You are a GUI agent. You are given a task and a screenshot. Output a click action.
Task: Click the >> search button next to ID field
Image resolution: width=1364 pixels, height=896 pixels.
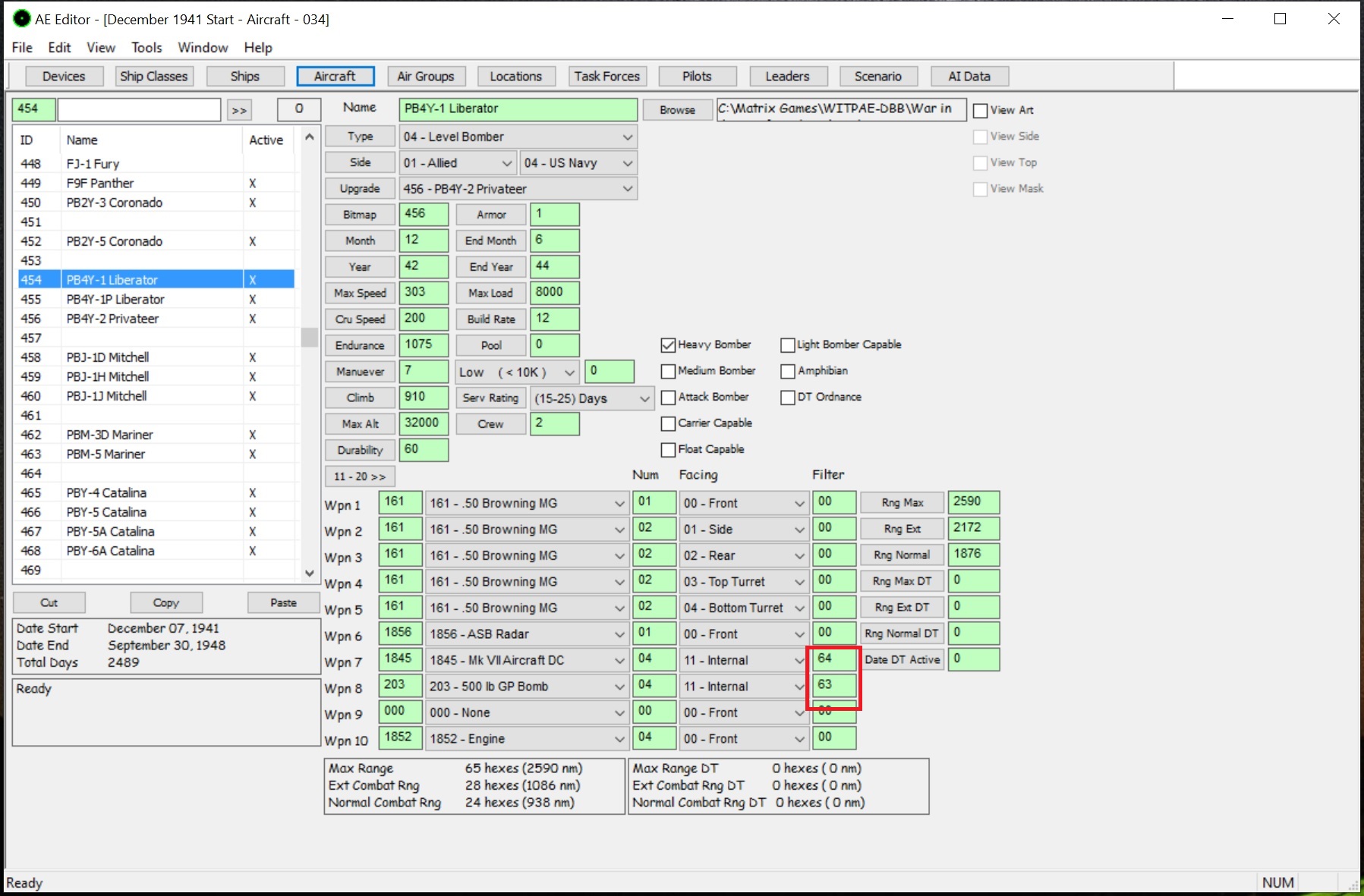point(239,110)
